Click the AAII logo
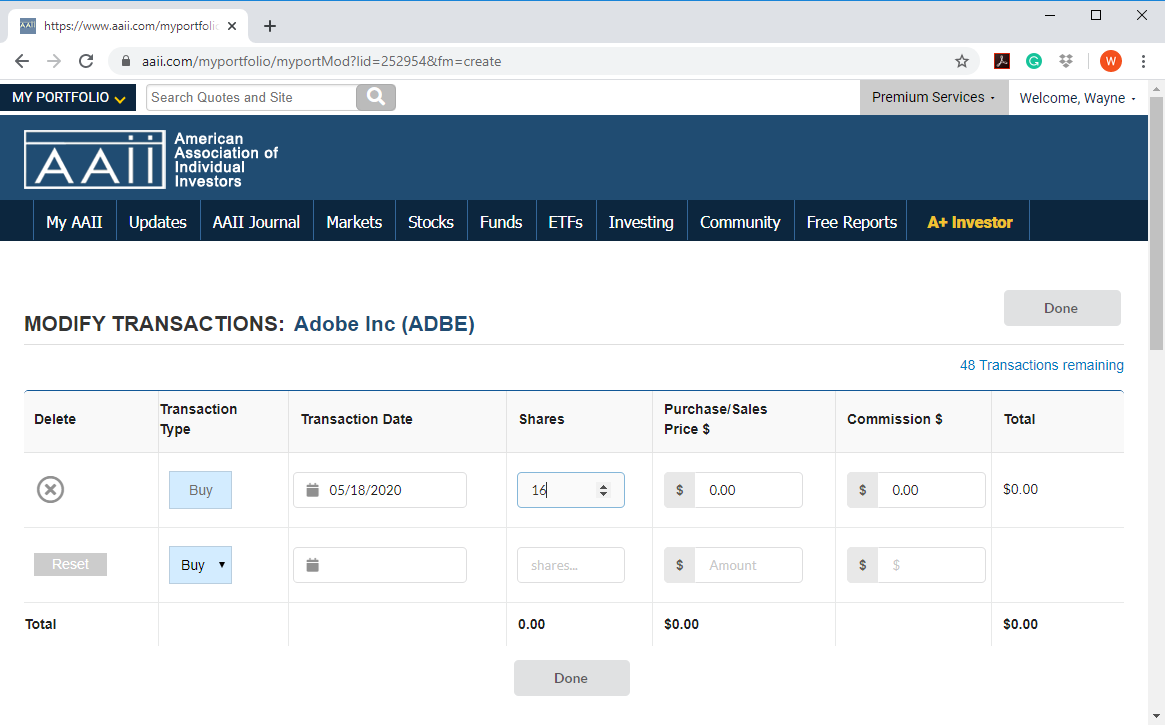The image size is (1165, 725). [x=151, y=160]
